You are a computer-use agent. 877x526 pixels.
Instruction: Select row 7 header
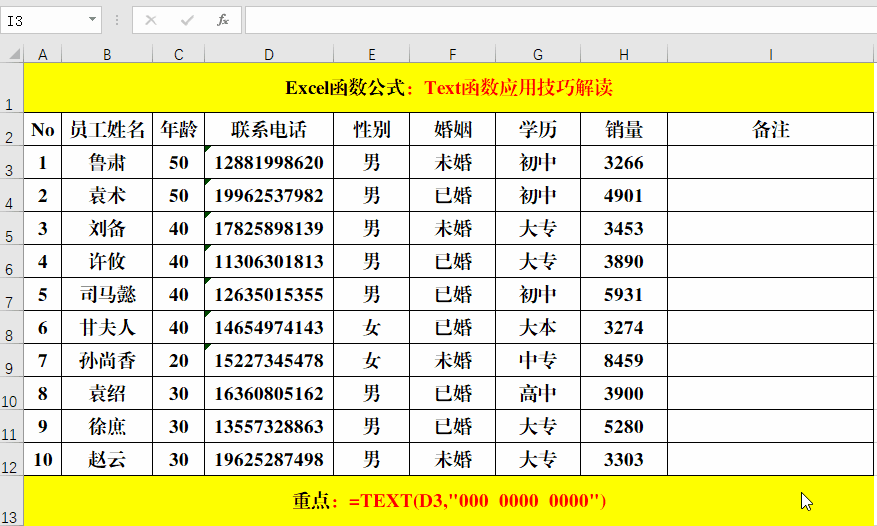pos(11,294)
